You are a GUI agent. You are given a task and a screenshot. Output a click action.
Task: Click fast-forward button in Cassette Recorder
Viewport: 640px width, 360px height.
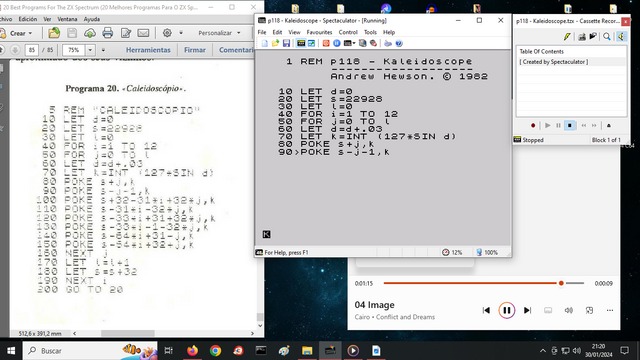594,126
